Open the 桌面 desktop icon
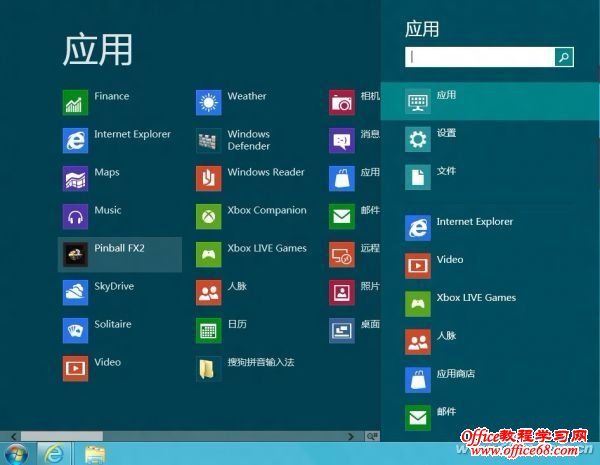Image resolution: width=600 pixels, height=465 pixels. [342, 331]
